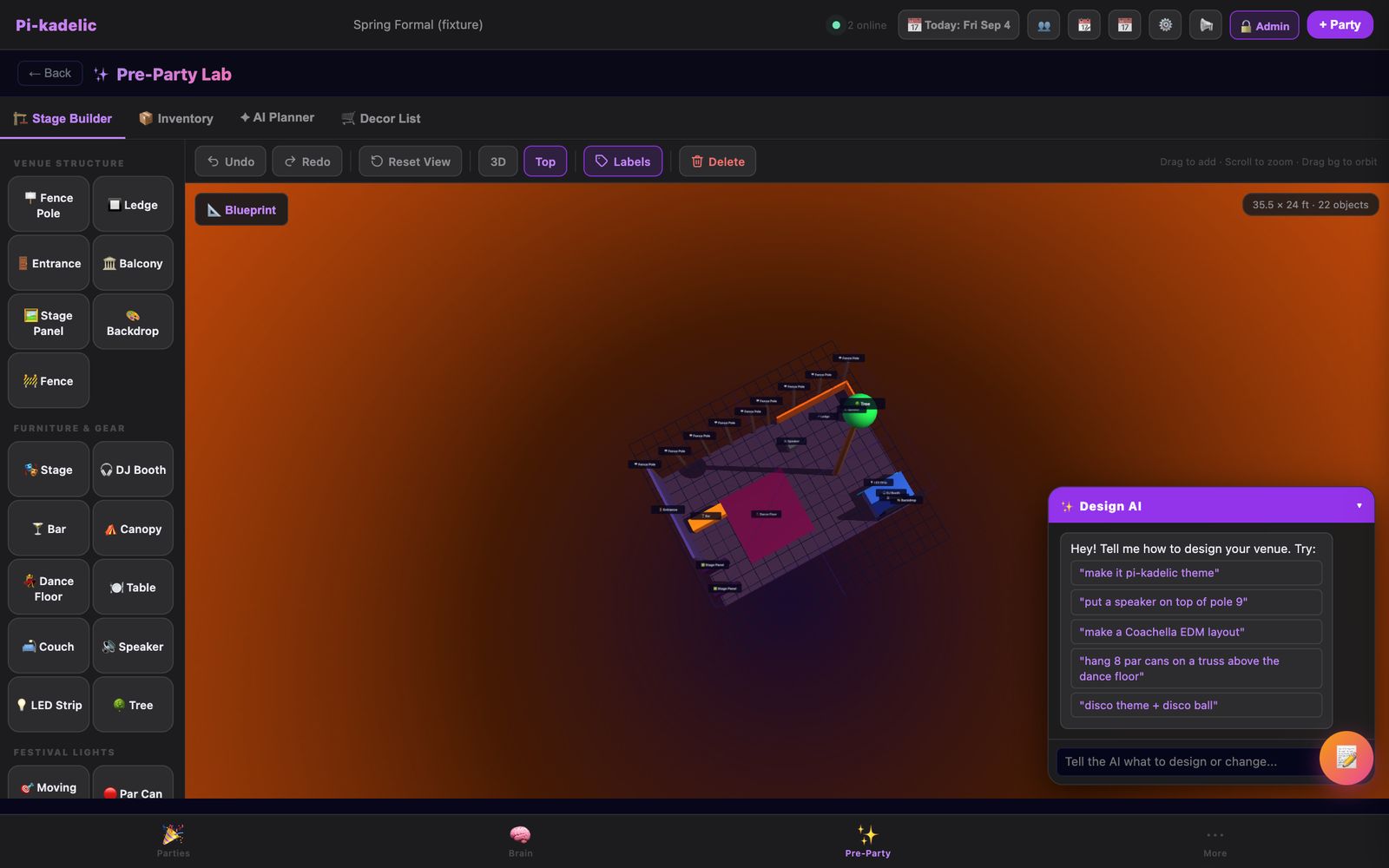1389x868 pixels.
Task: Add a Canopy to the scene
Action: (133, 529)
